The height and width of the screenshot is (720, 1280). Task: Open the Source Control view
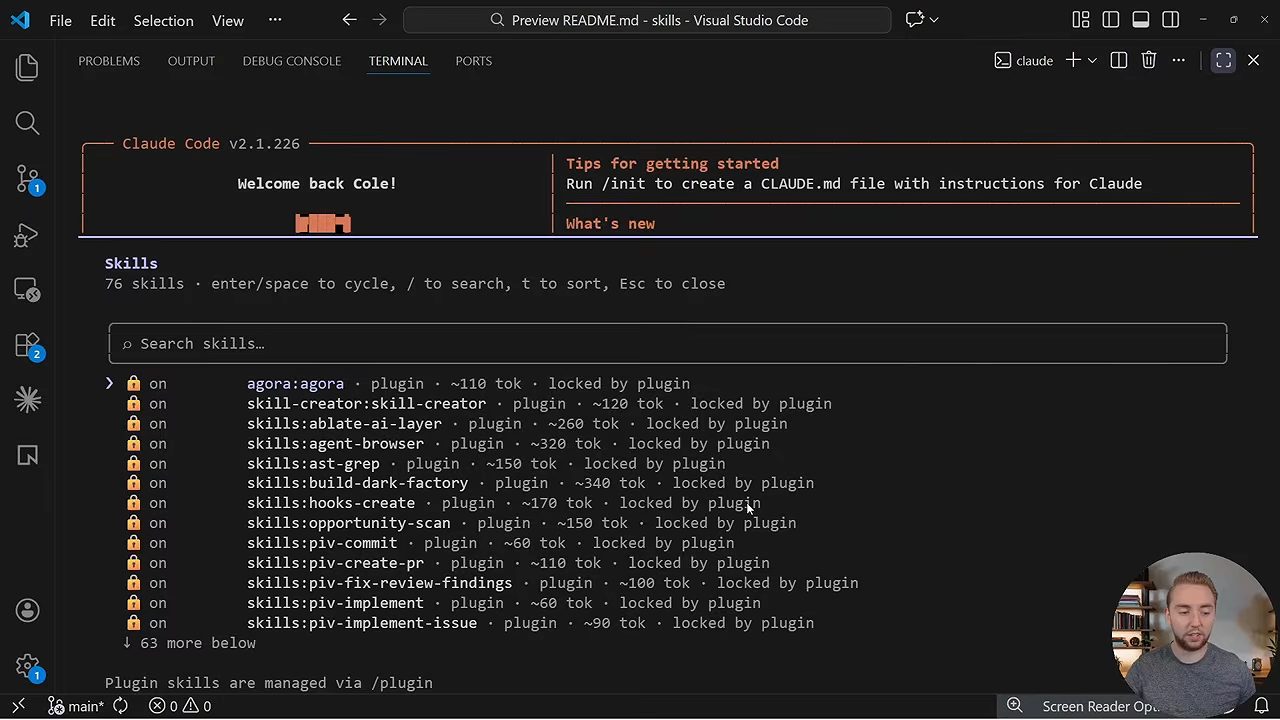tap(27, 179)
